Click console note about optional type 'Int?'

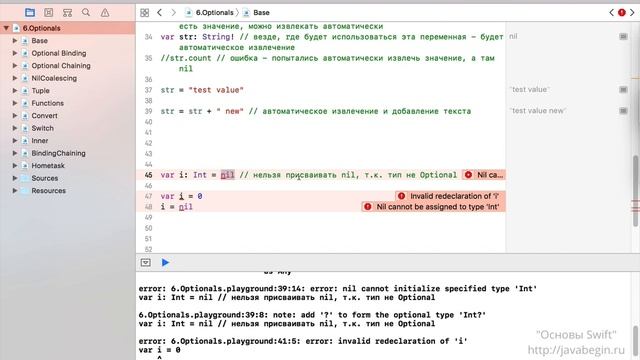point(312,315)
